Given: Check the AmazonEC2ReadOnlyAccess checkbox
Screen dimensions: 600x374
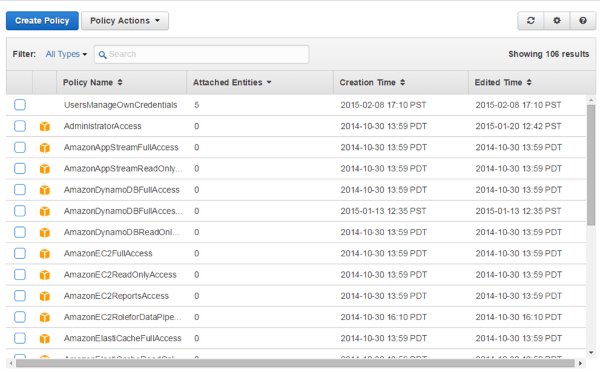Looking at the screenshot, I should click(20, 274).
